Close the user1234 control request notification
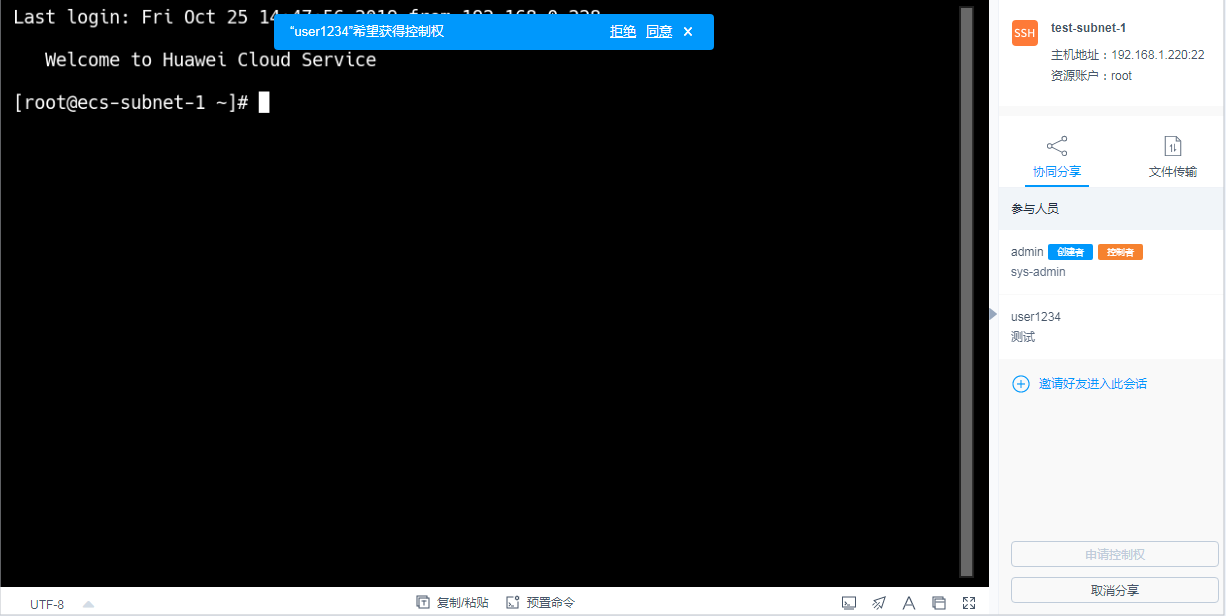The width and height of the screenshot is (1226, 616). coord(688,32)
